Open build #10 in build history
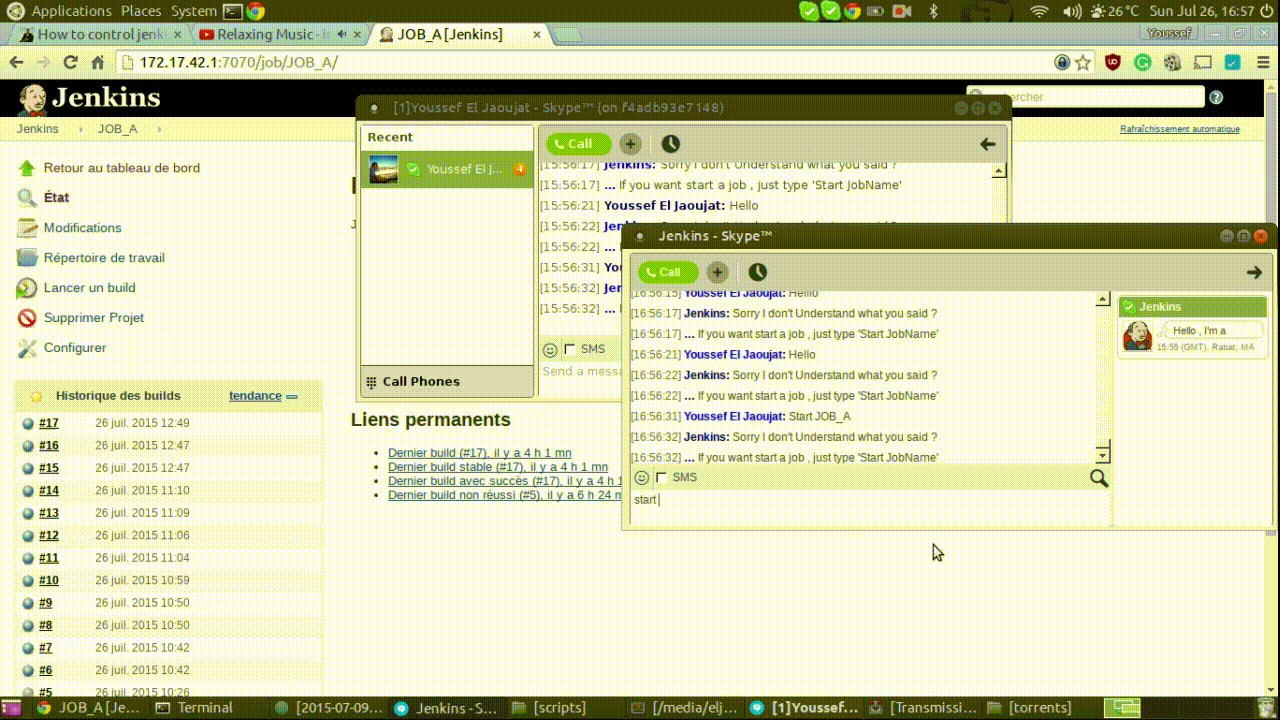This screenshot has height=720, width=1280. (49, 581)
